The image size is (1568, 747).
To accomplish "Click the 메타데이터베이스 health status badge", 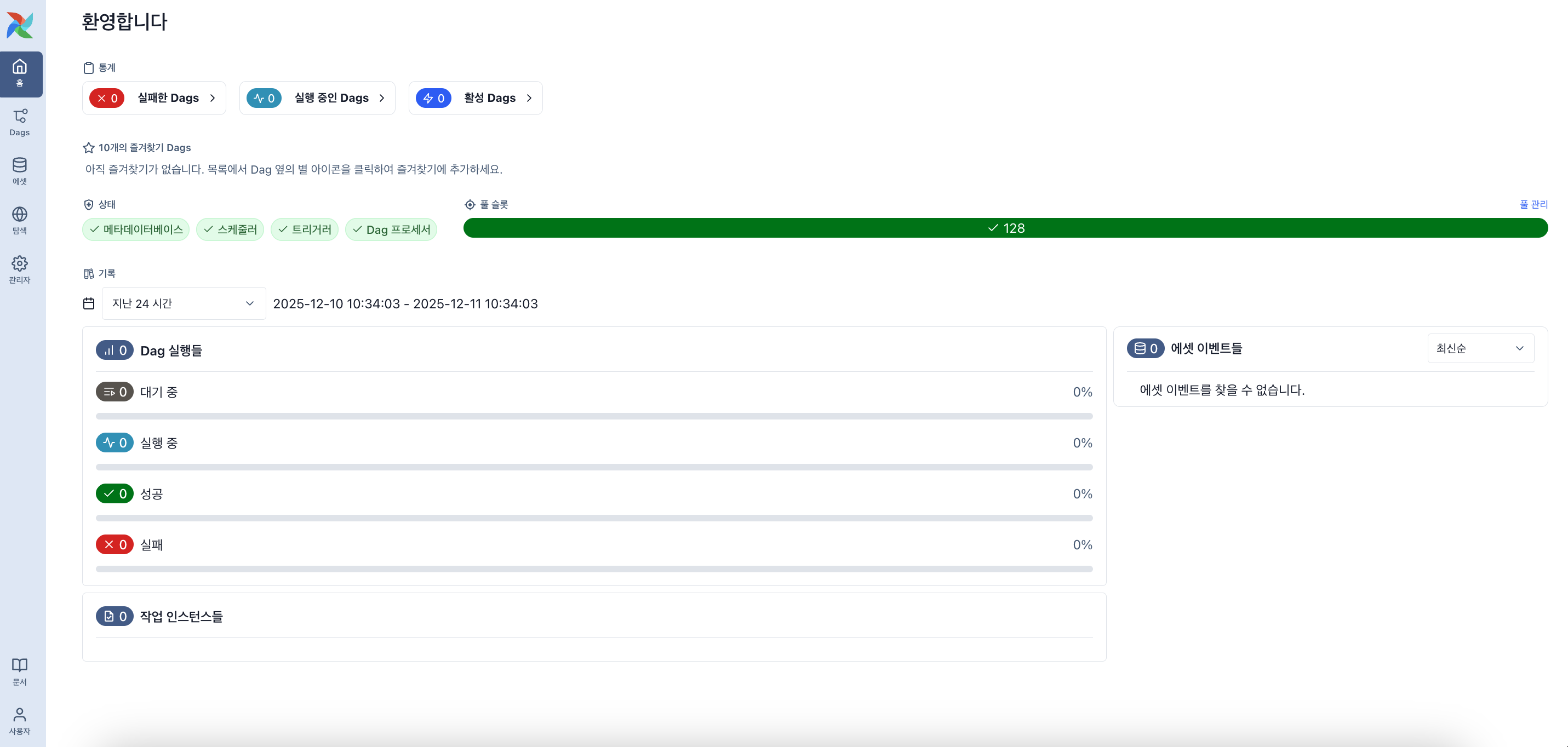I will coord(136,229).
